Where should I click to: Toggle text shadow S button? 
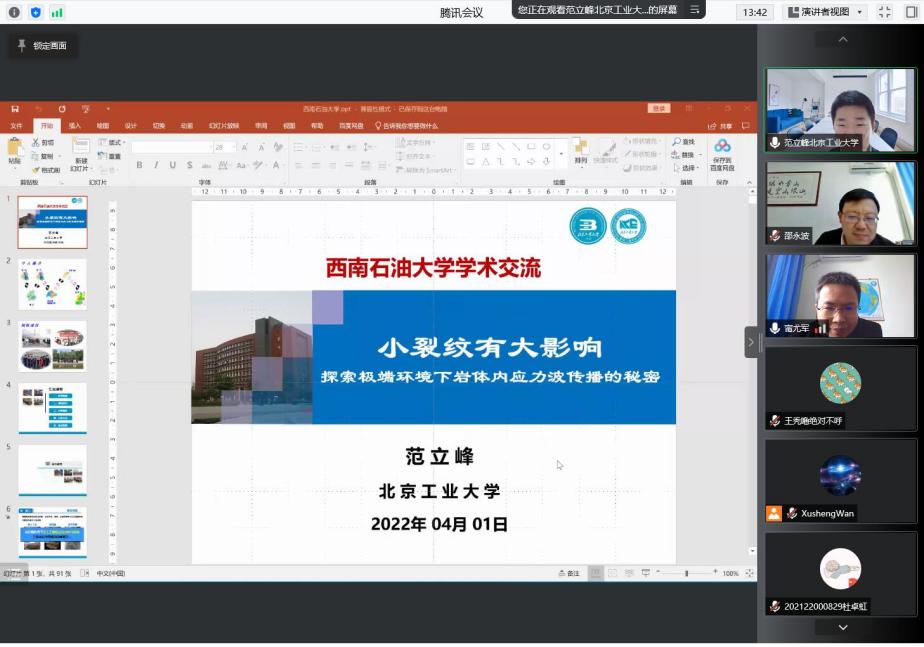(190, 165)
